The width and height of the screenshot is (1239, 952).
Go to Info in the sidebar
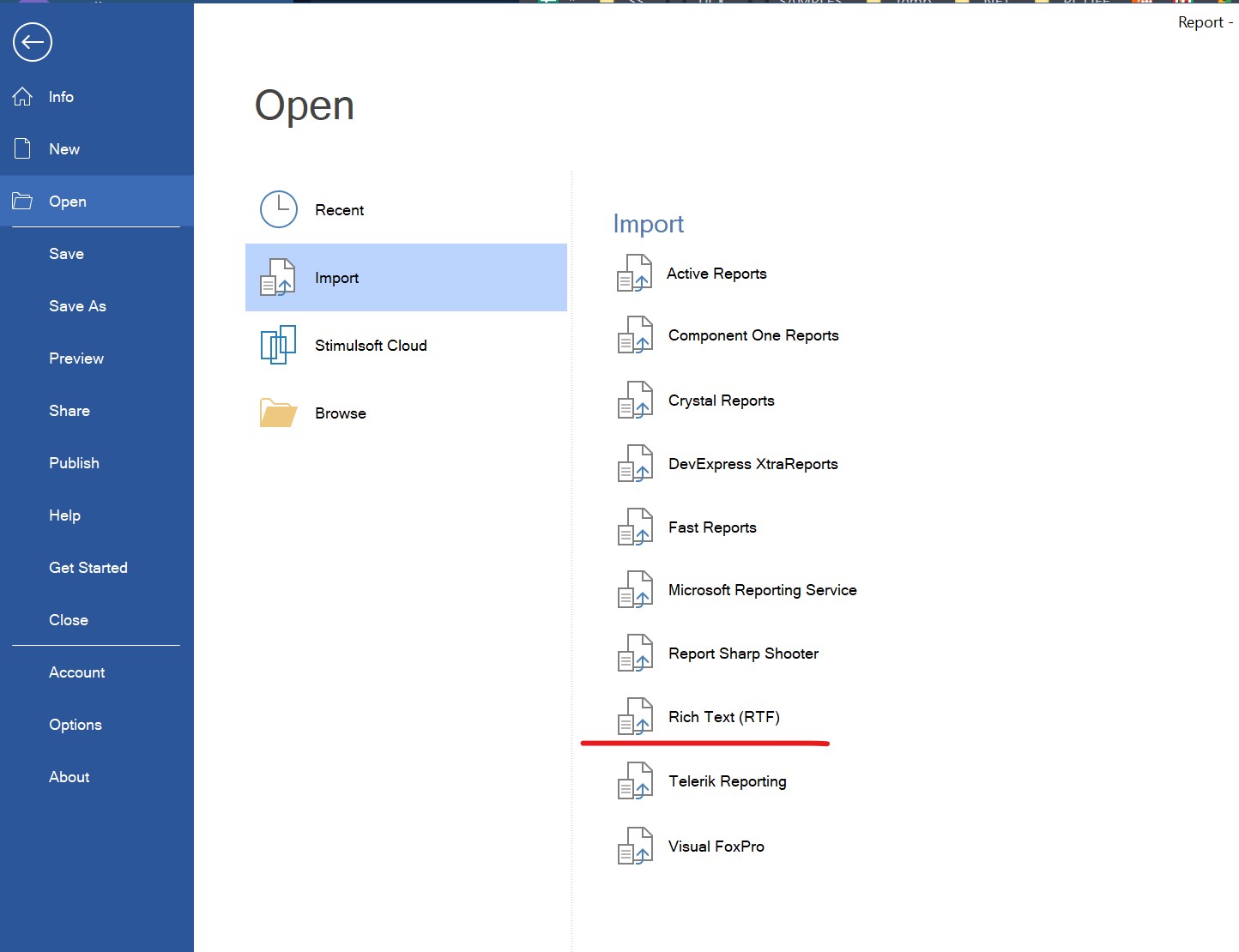(x=61, y=97)
